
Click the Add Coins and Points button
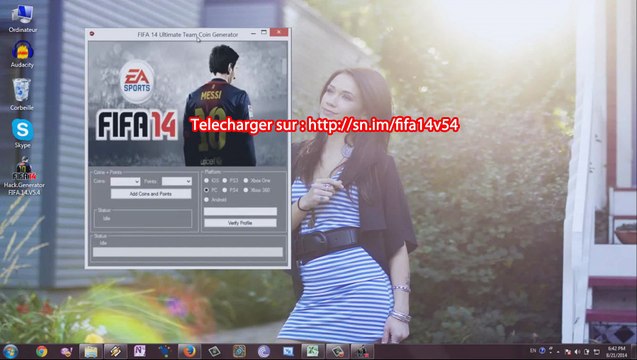tap(151, 194)
